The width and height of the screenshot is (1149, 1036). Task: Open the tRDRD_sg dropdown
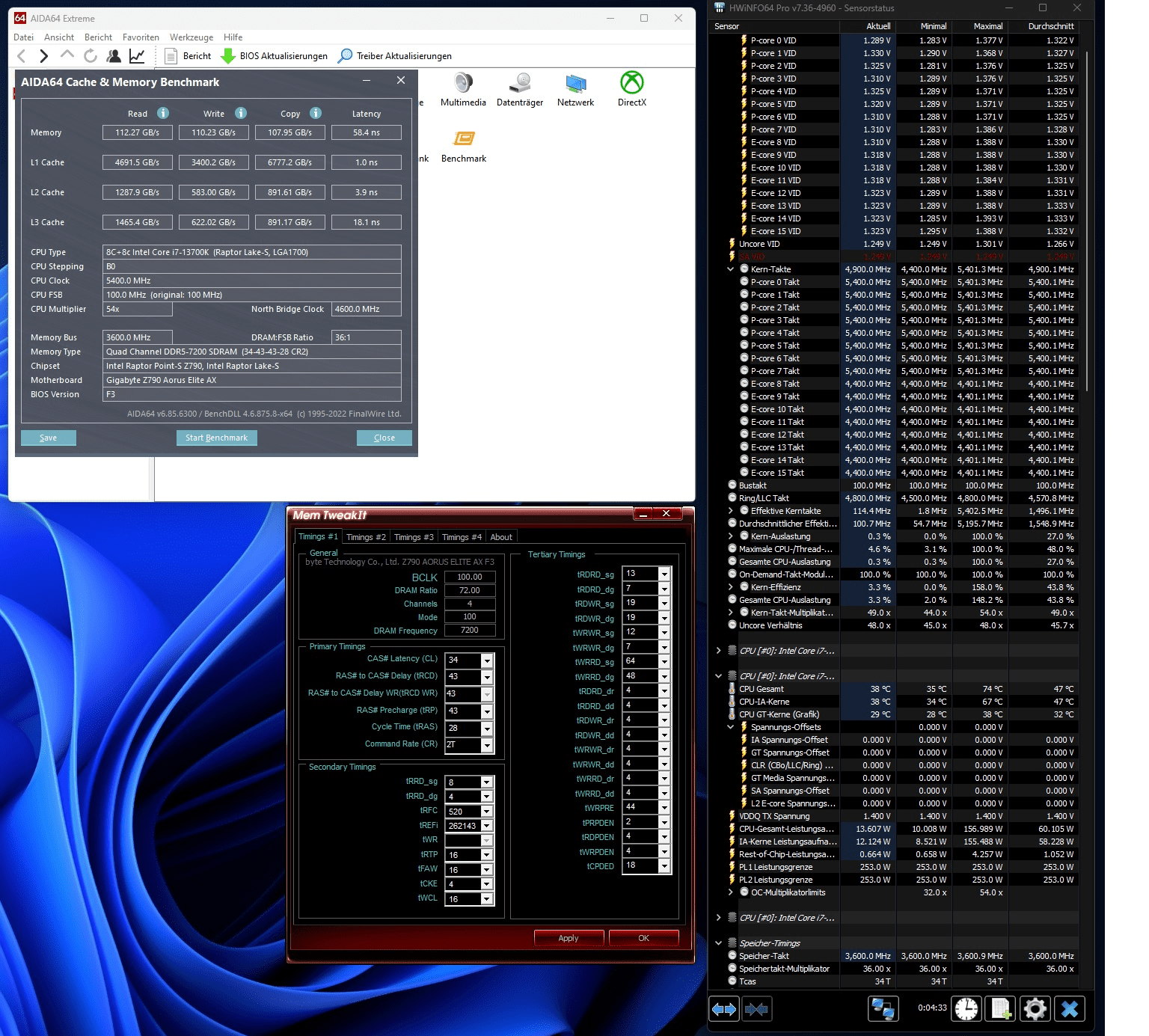click(664, 574)
